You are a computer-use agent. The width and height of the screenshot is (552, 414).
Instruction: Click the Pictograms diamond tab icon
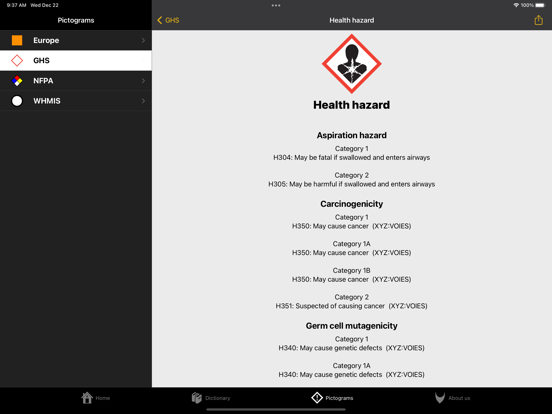[317, 398]
